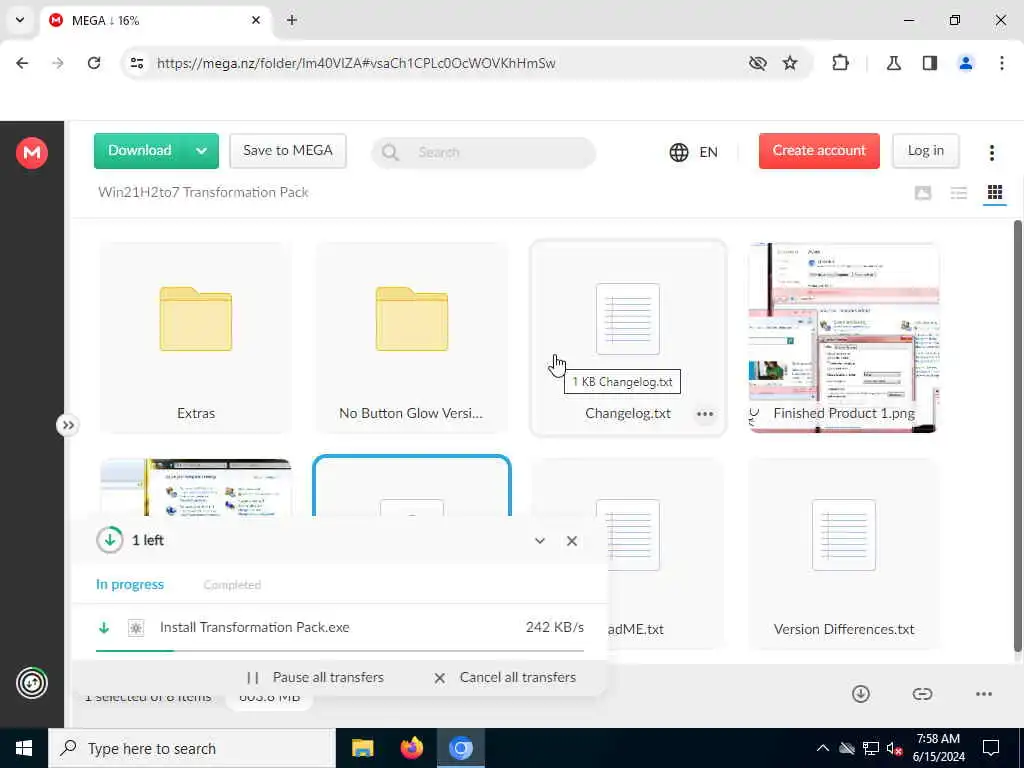This screenshot has width=1024, height=768.
Task: Click the bottom bar download icon
Action: (861, 694)
